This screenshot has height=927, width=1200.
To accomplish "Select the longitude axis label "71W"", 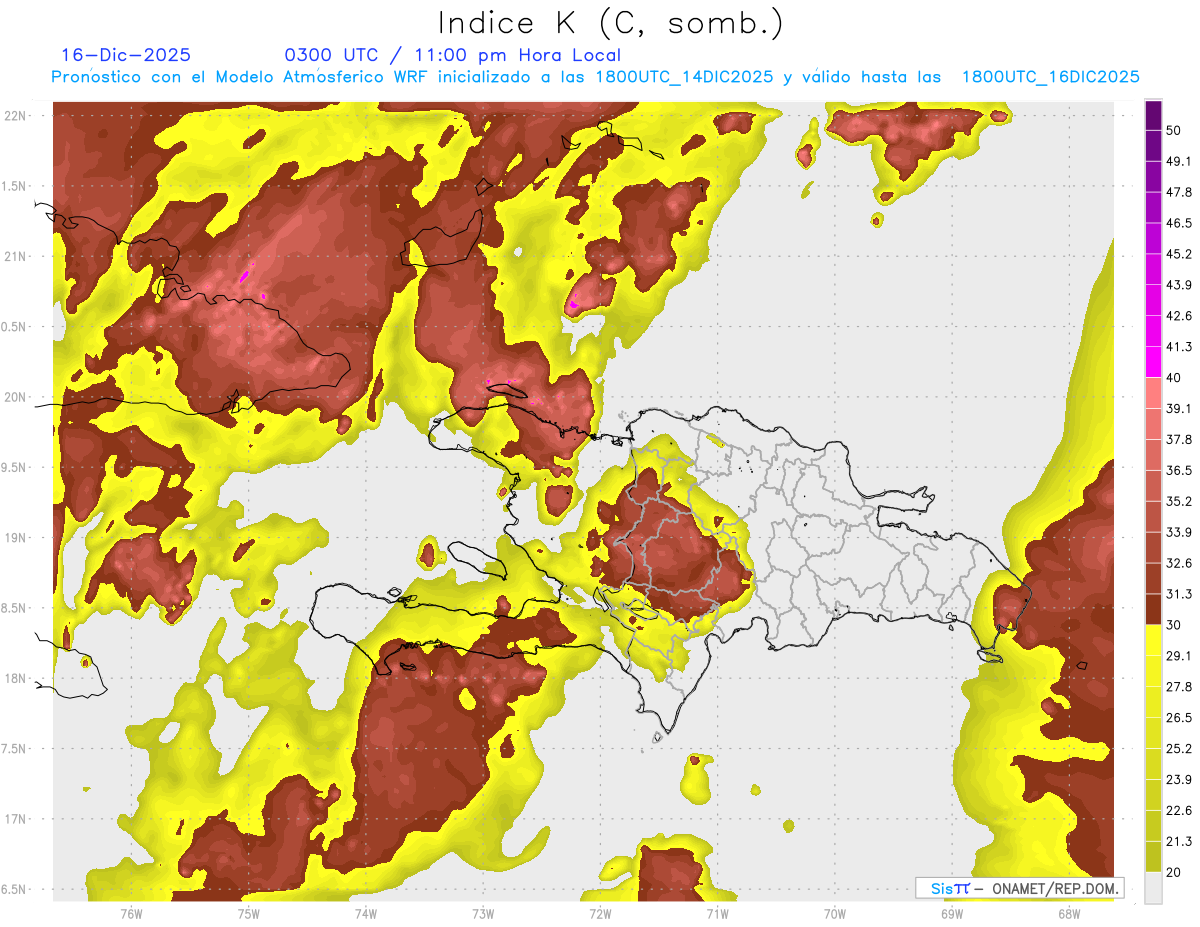I will click(717, 913).
